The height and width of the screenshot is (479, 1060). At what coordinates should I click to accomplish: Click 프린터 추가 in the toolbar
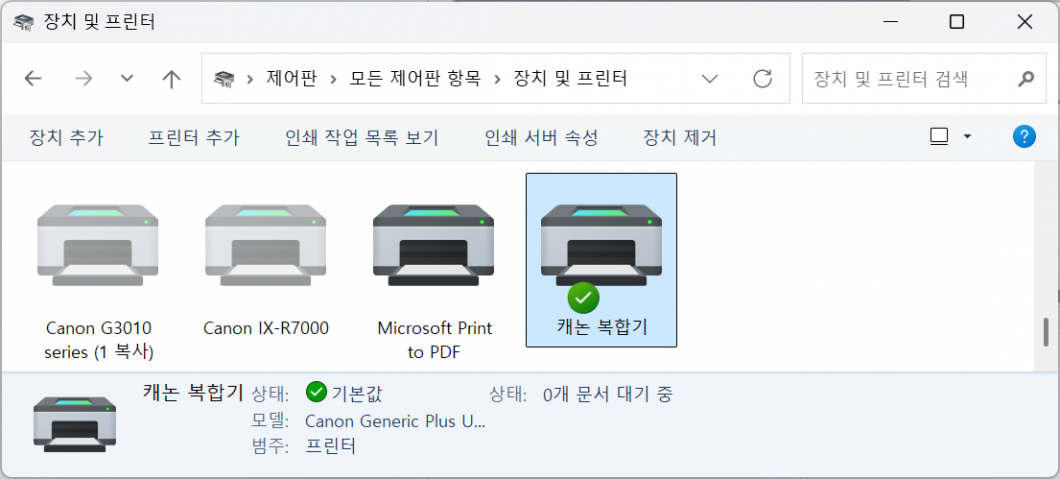pyautogui.click(x=194, y=138)
